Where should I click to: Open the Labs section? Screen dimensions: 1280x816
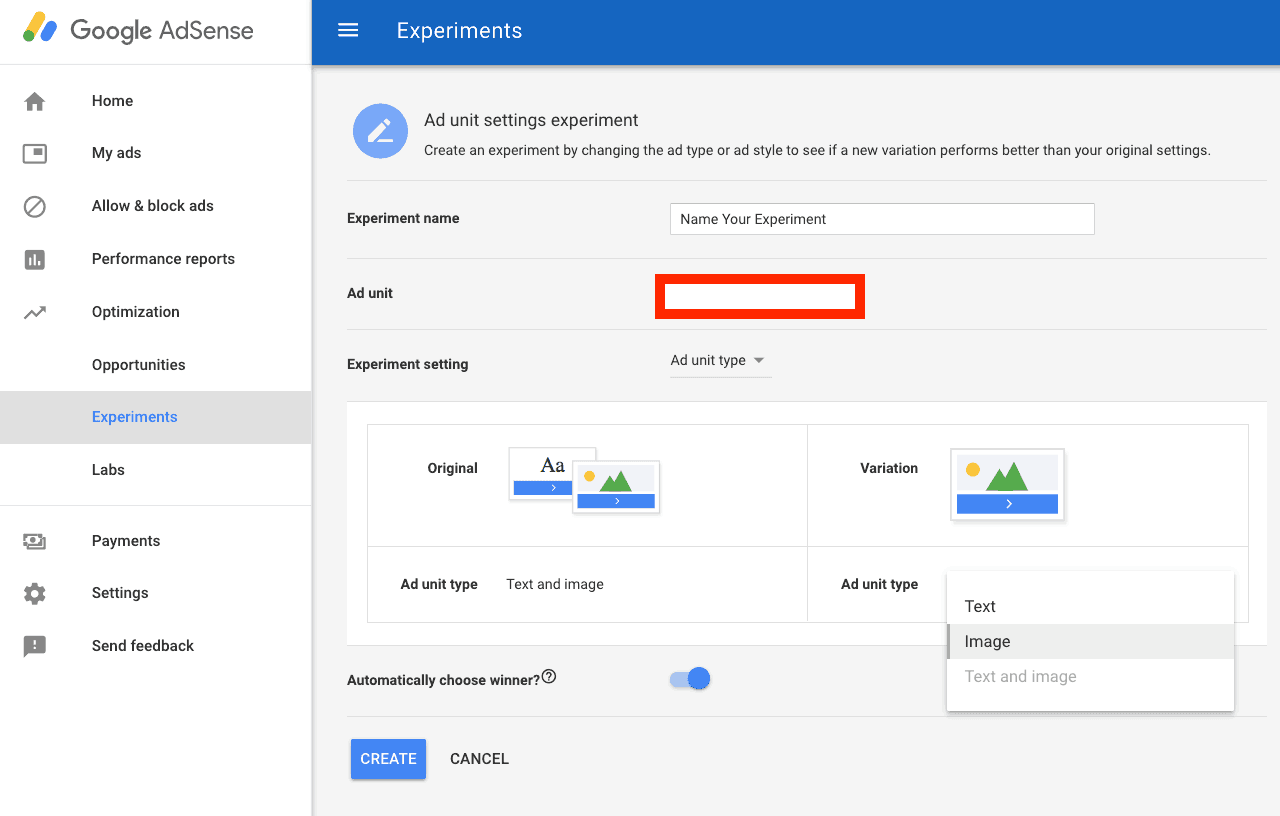[x=108, y=469]
